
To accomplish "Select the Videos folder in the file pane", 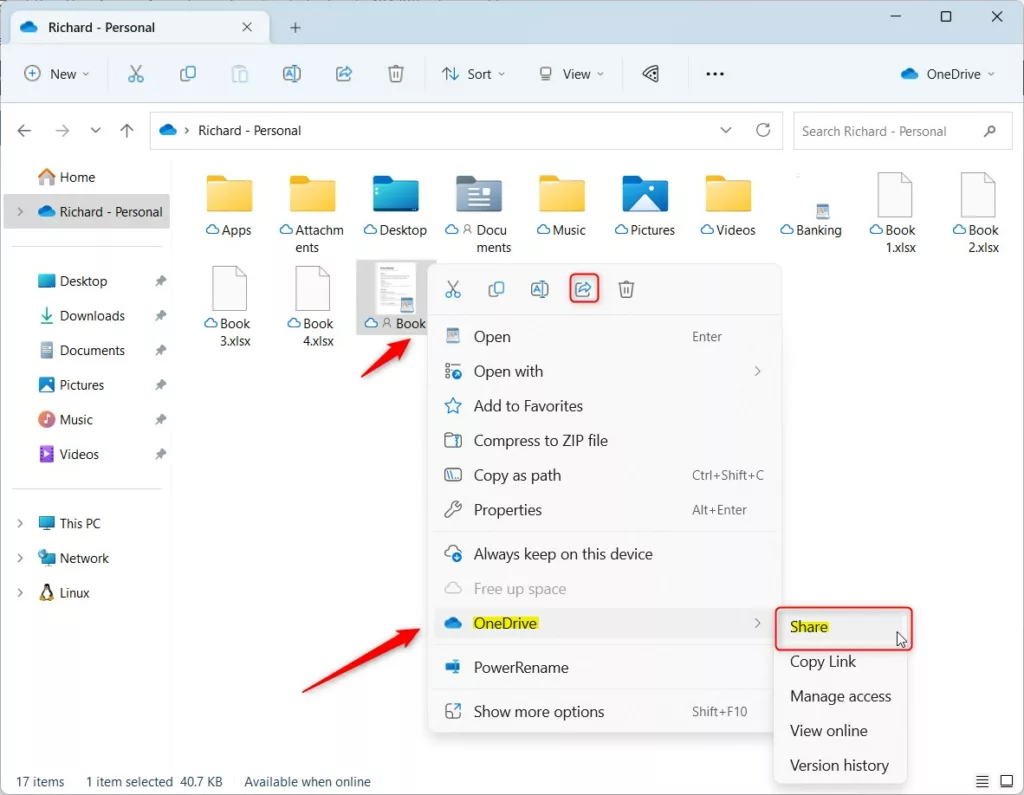I will click(728, 205).
